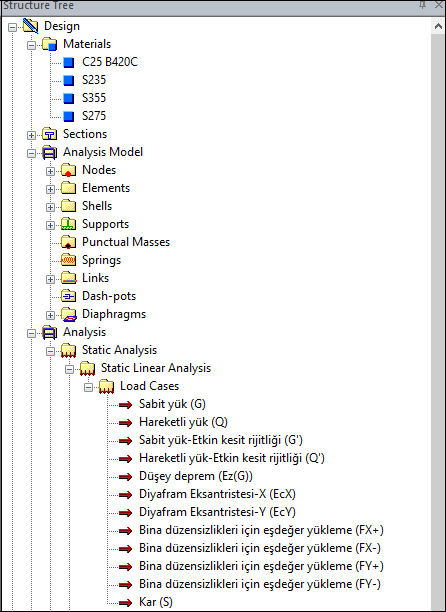Collapse the Materials branch
This screenshot has height=612, width=446.
(32, 46)
